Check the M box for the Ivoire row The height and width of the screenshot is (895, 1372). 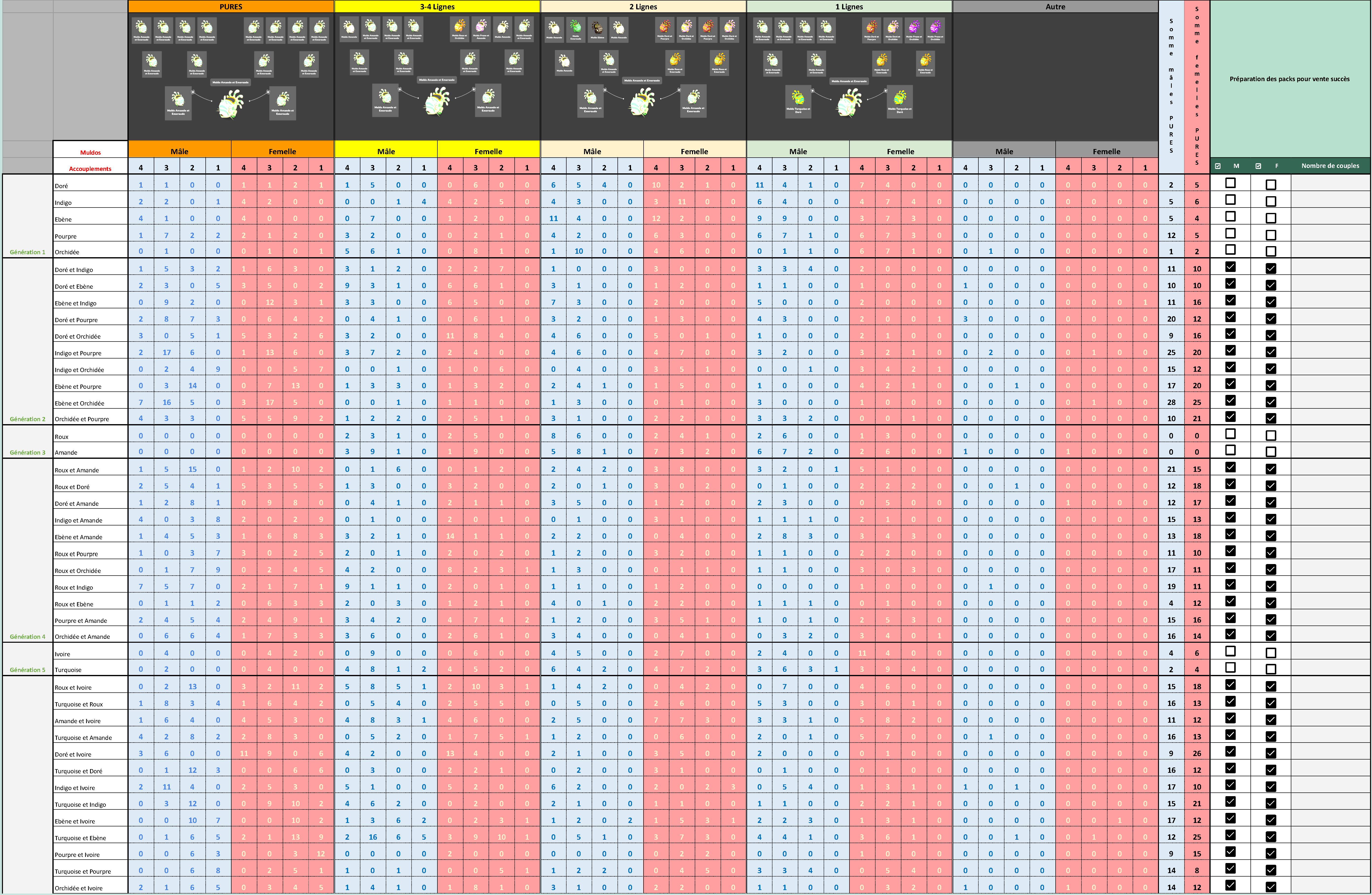(1230, 651)
